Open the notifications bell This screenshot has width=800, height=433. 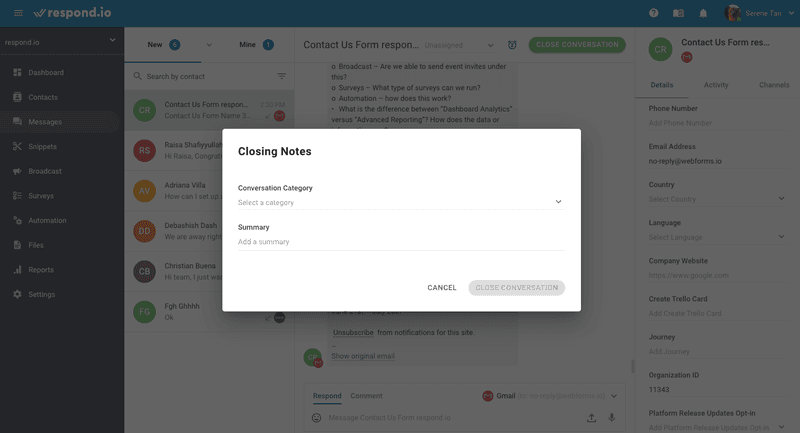tap(703, 13)
